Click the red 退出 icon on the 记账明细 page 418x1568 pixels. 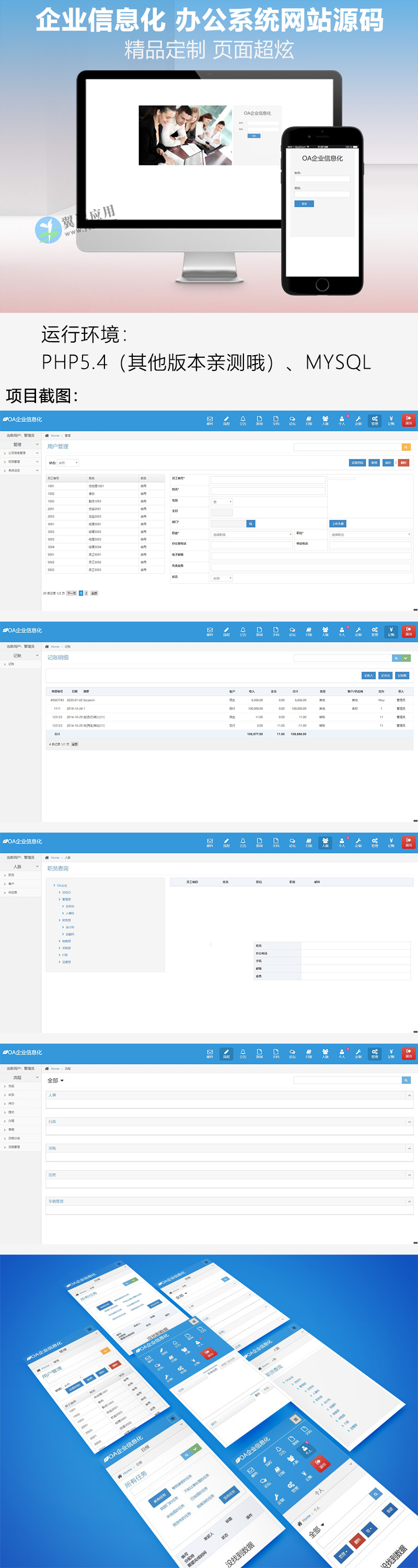click(x=408, y=631)
